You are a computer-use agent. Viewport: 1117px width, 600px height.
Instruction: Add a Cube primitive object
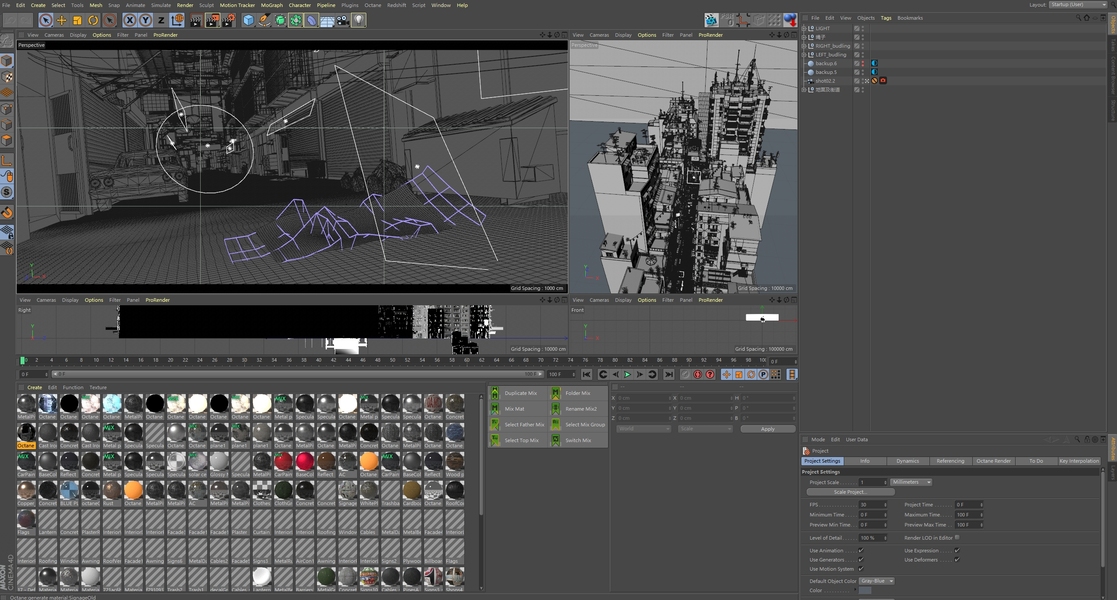pyautogui.click(x=248, y=20)
